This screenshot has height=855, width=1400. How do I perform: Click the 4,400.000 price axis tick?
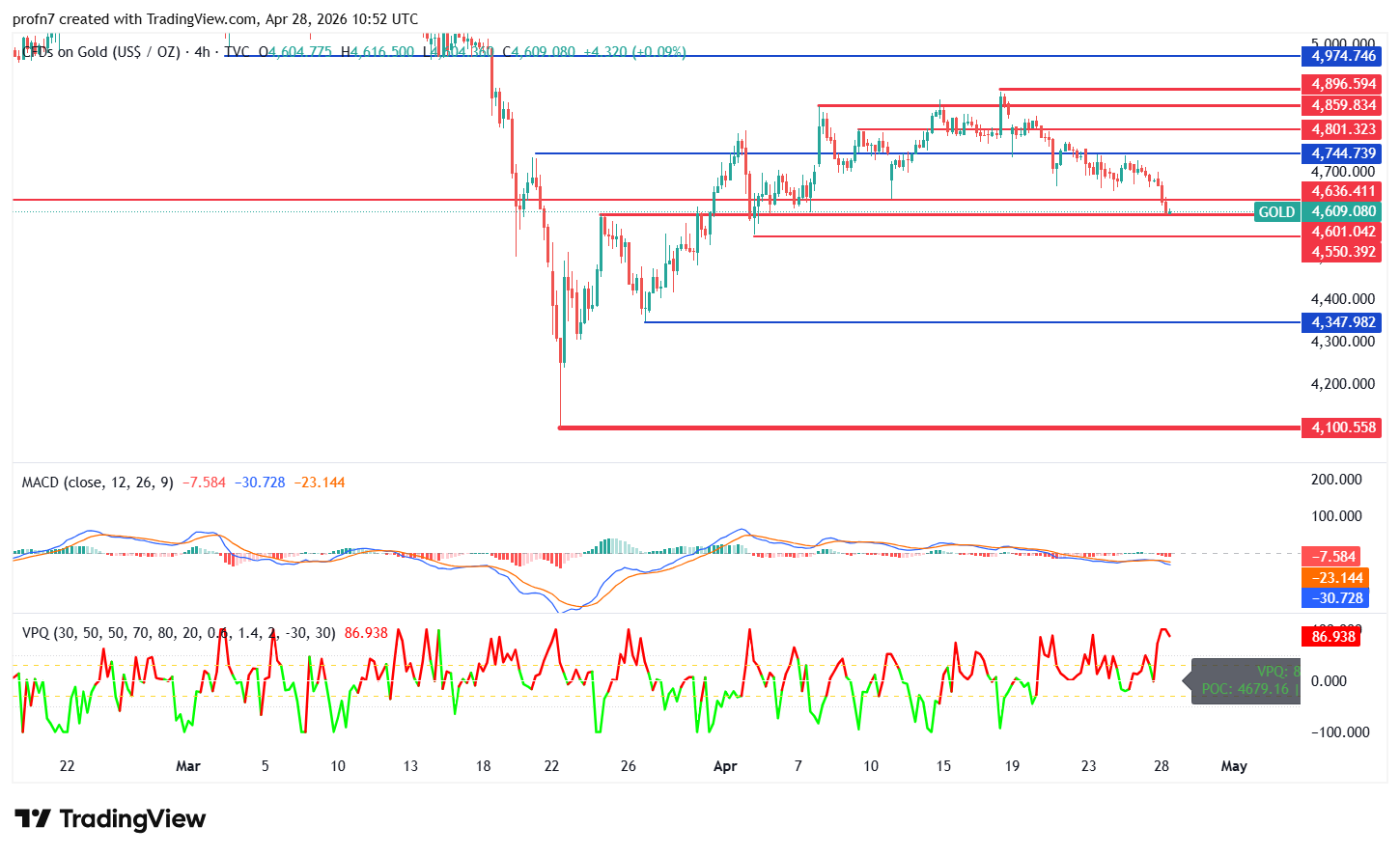1343,299
